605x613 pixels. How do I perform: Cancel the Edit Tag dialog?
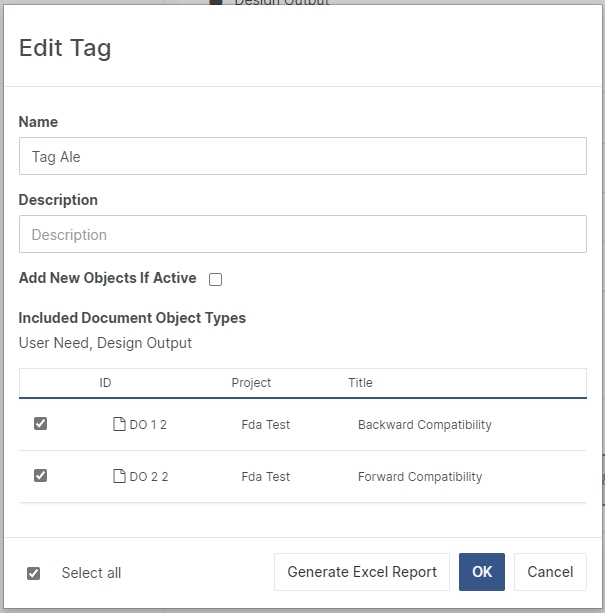[550, 572]
